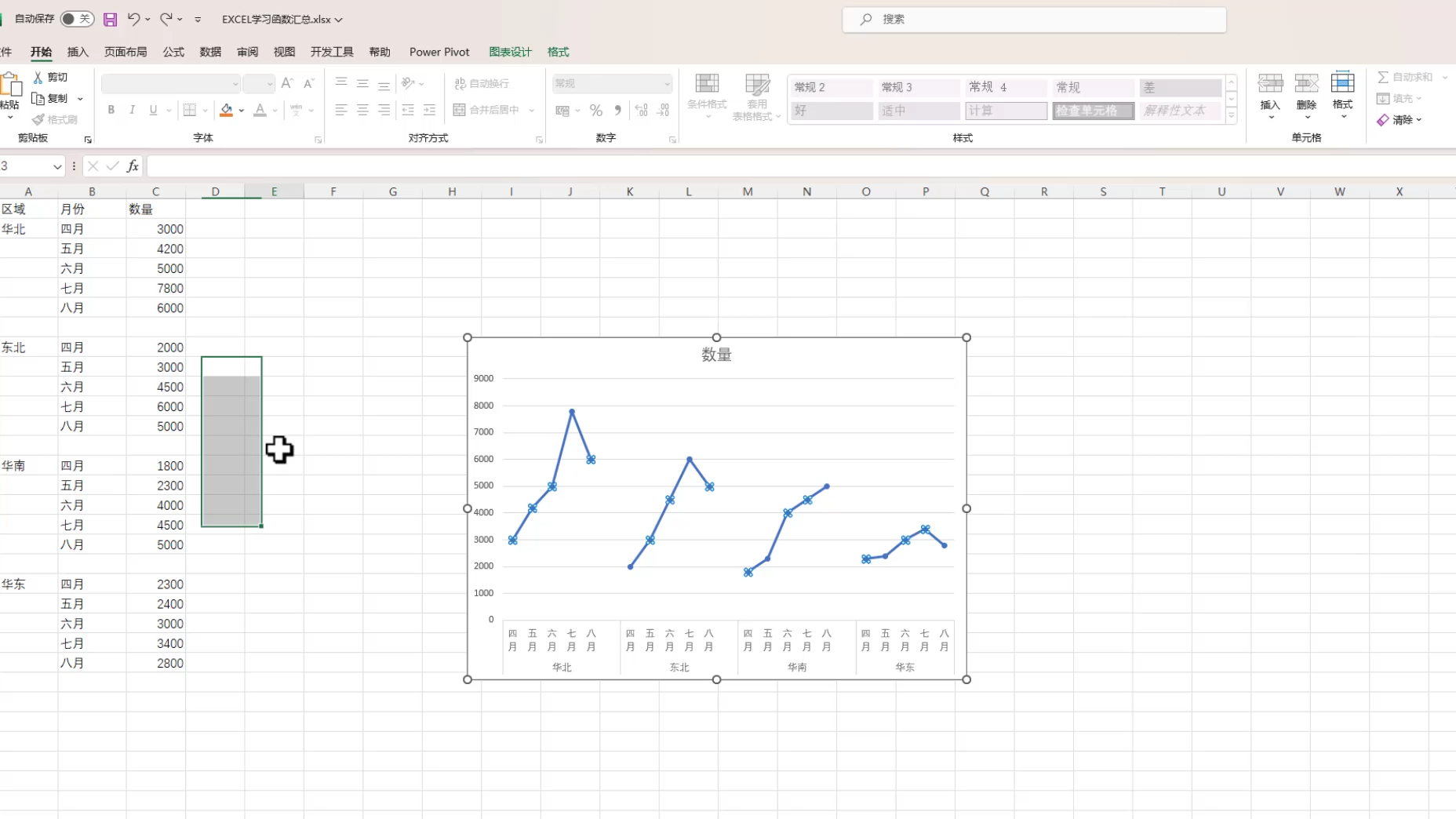1456x819 pixels.
Task: Click the formula bar cancel X icon
Action: tap(93, 166)
